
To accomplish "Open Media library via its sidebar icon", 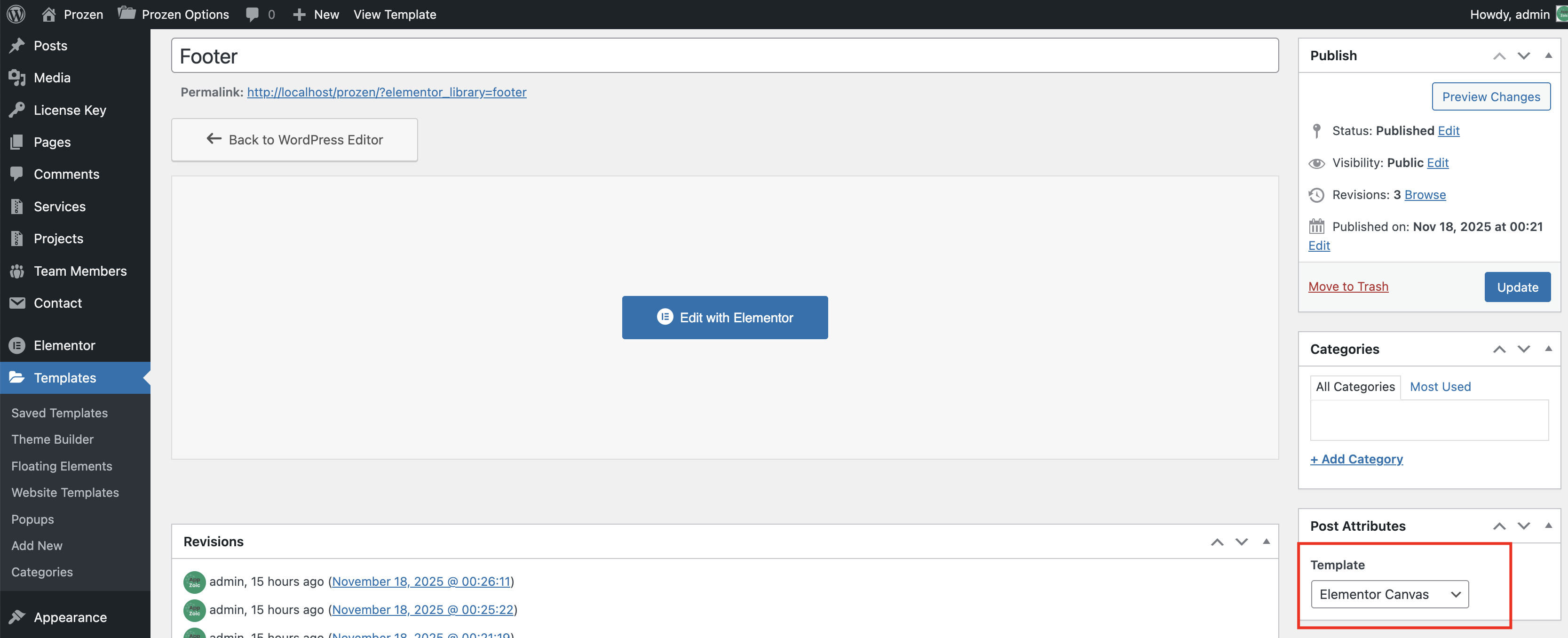I will click(17, 77).
